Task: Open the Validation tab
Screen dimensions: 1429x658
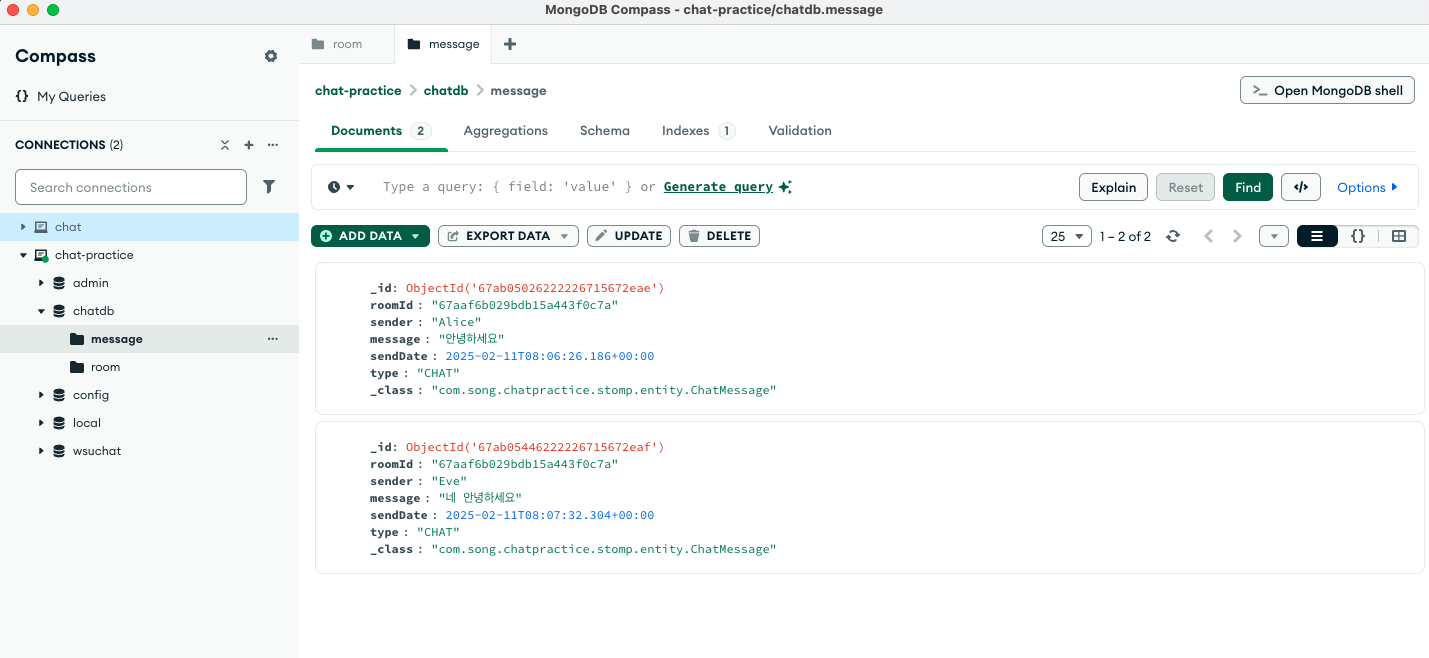Action: pyautogui.click(x=800, y=131)
